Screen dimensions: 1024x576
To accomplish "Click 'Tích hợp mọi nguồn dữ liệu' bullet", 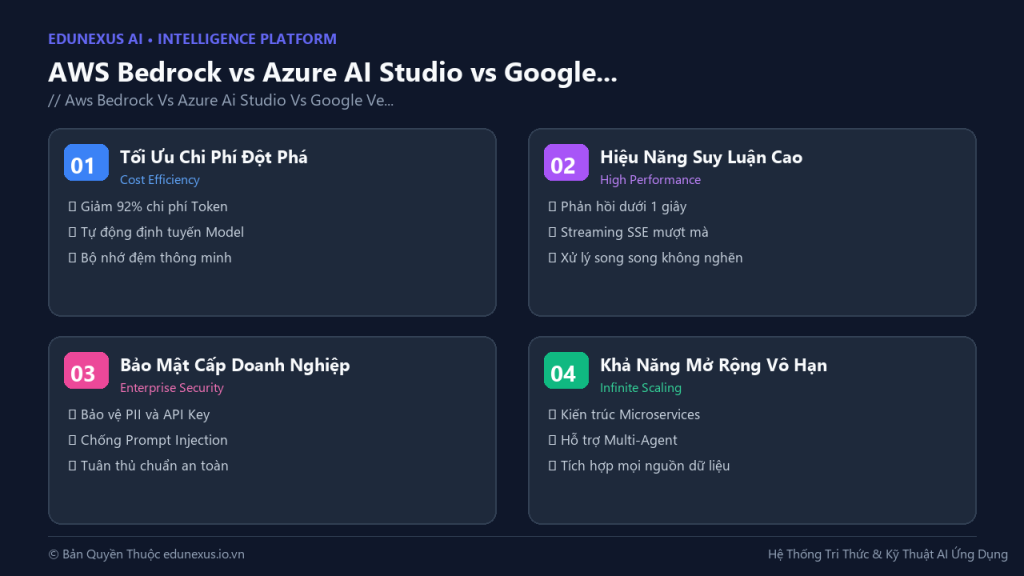I will pyautogui.click(x=639, y=465).
